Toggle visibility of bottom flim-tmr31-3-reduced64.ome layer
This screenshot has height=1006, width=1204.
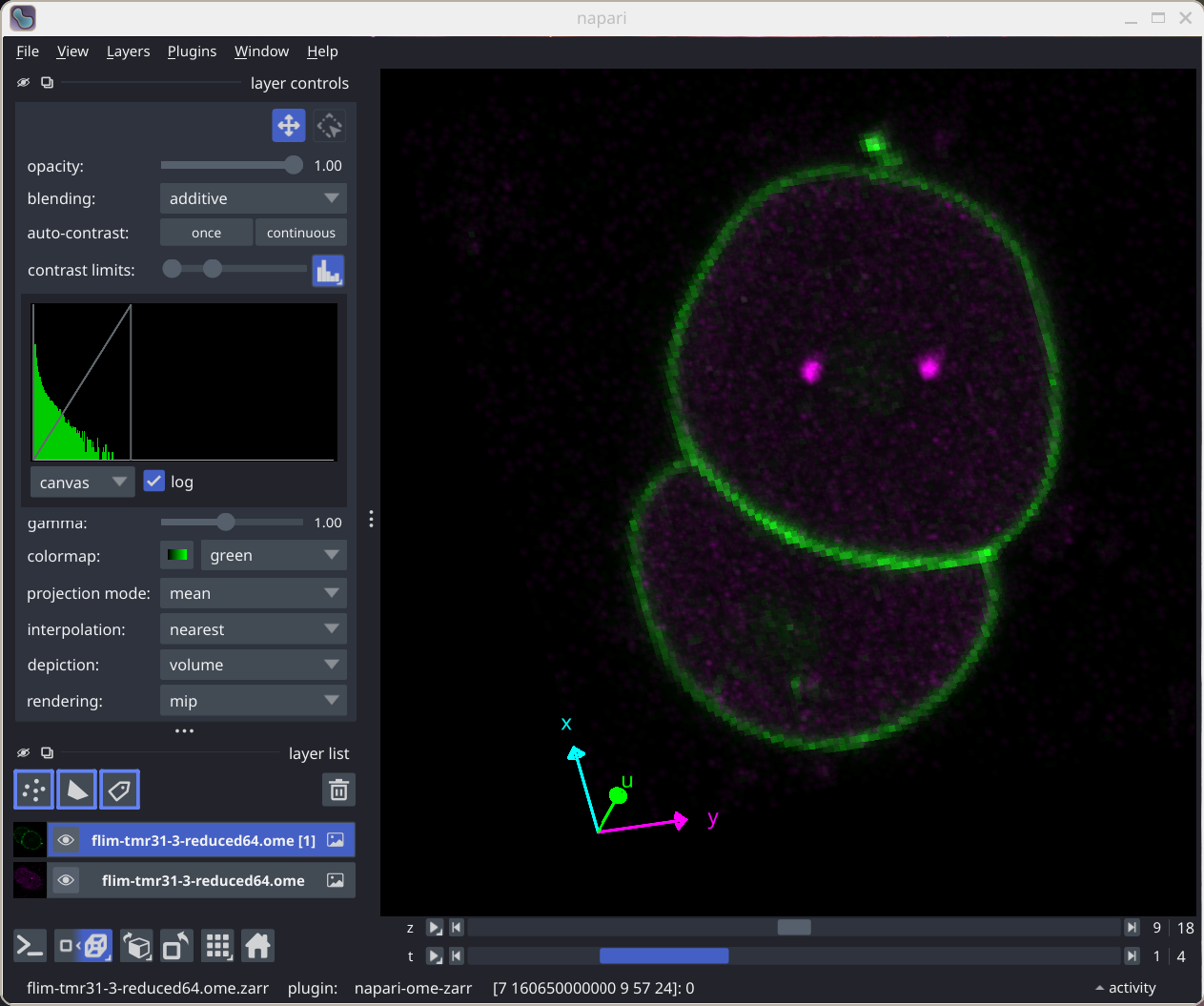[x=66, y=880]
